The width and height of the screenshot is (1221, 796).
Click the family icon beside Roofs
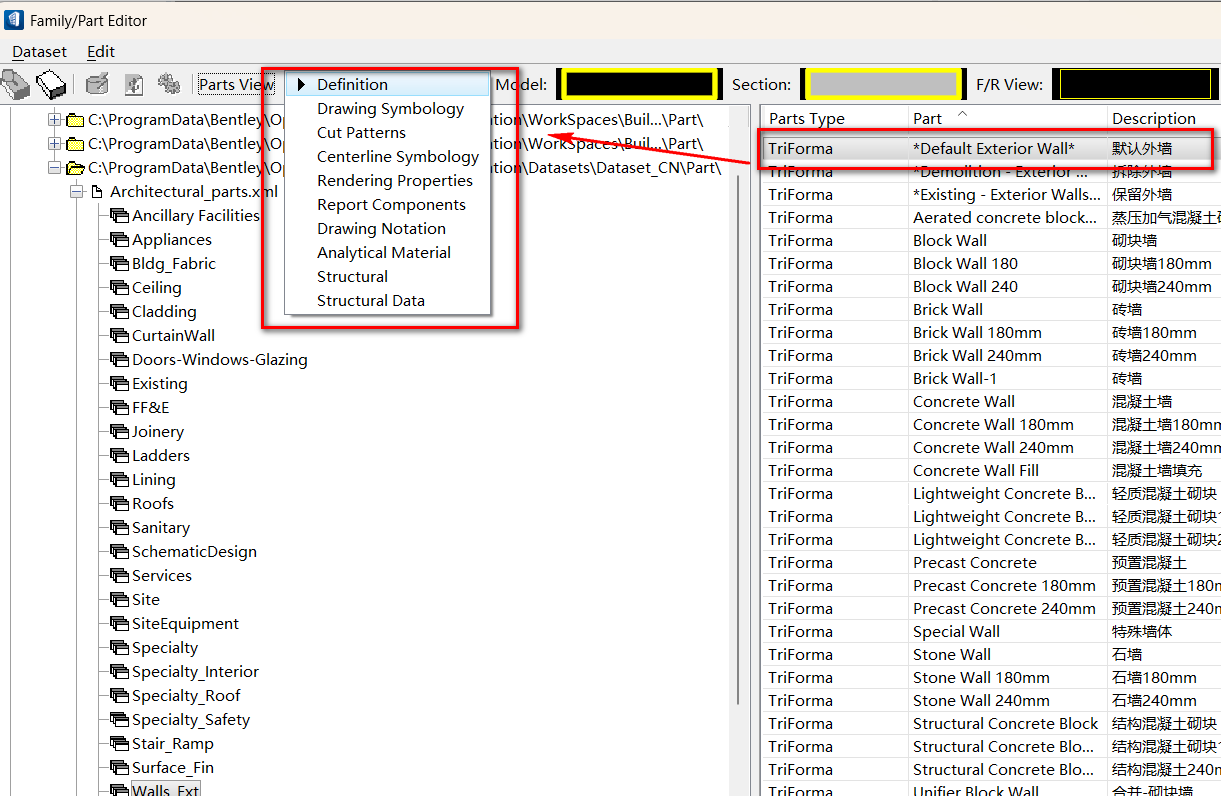pyautogui.click(x=120, y=503)
